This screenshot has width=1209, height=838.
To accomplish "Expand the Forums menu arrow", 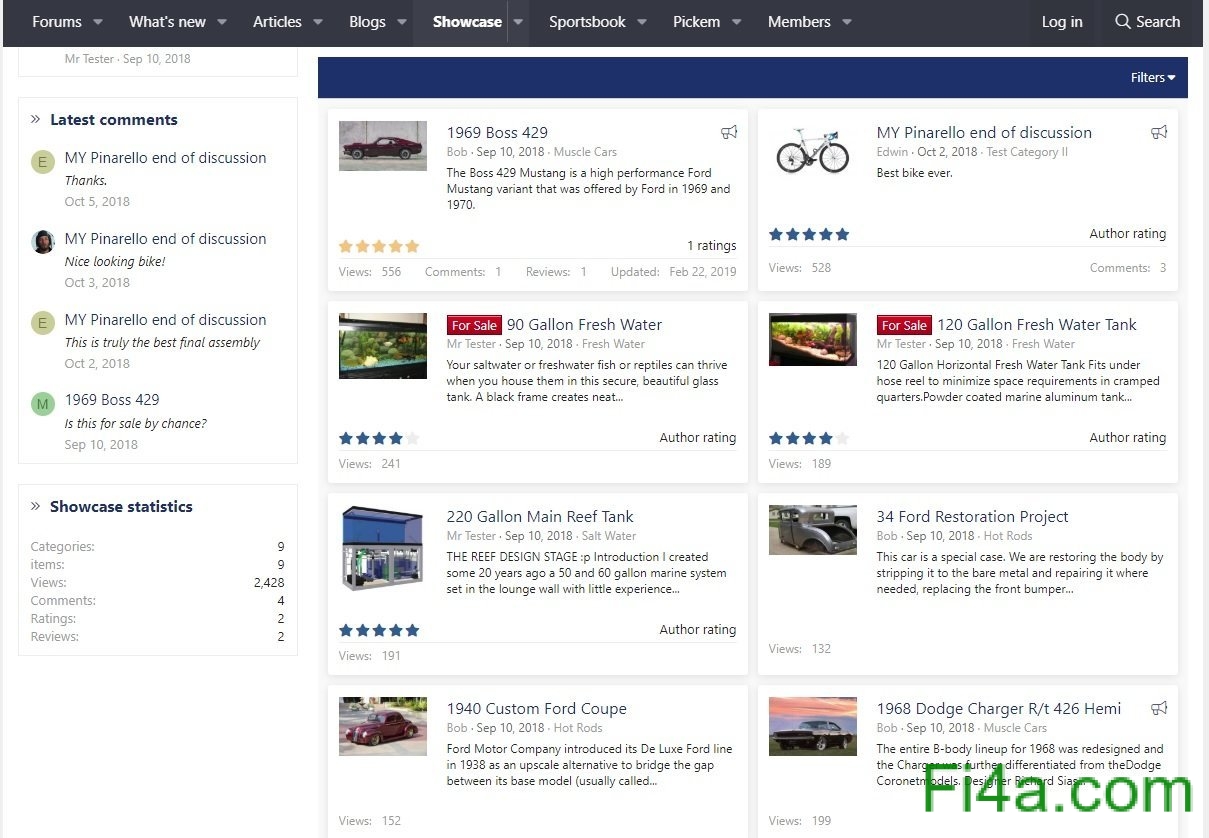I will pos(98,22).
